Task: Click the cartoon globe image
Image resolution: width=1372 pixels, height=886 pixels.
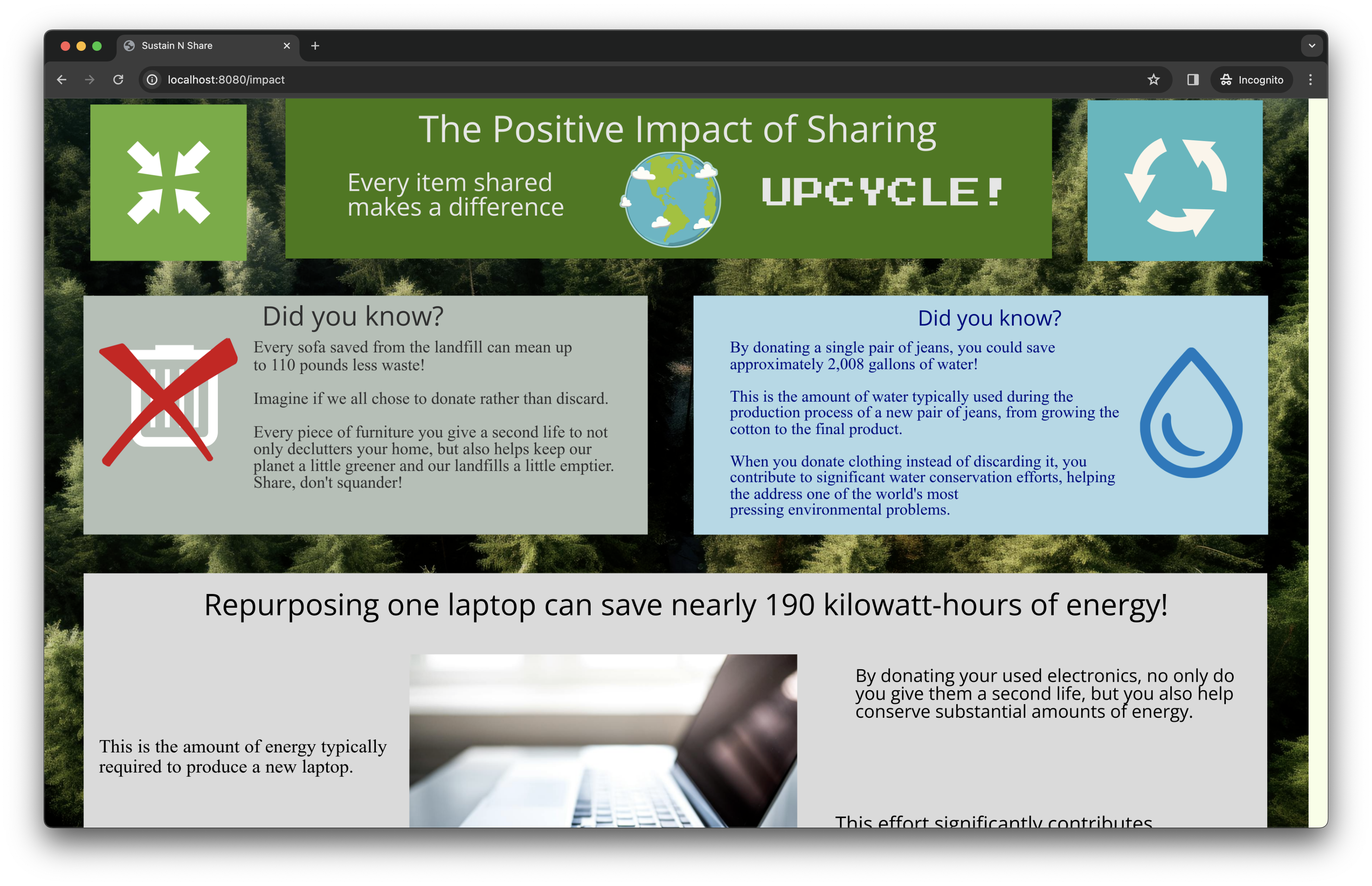Action: [672, 200]
